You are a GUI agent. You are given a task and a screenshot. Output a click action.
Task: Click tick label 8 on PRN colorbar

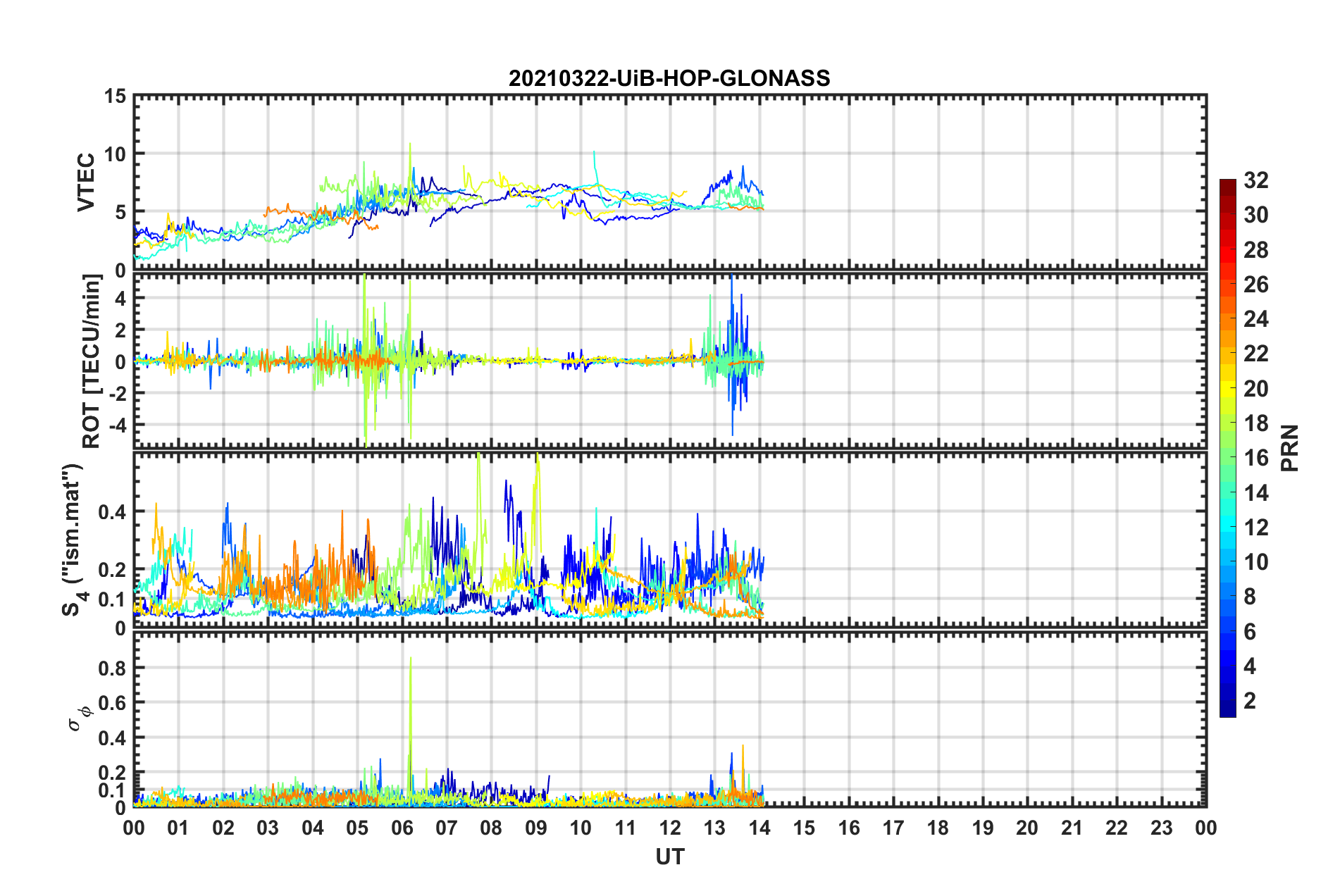1249,597
